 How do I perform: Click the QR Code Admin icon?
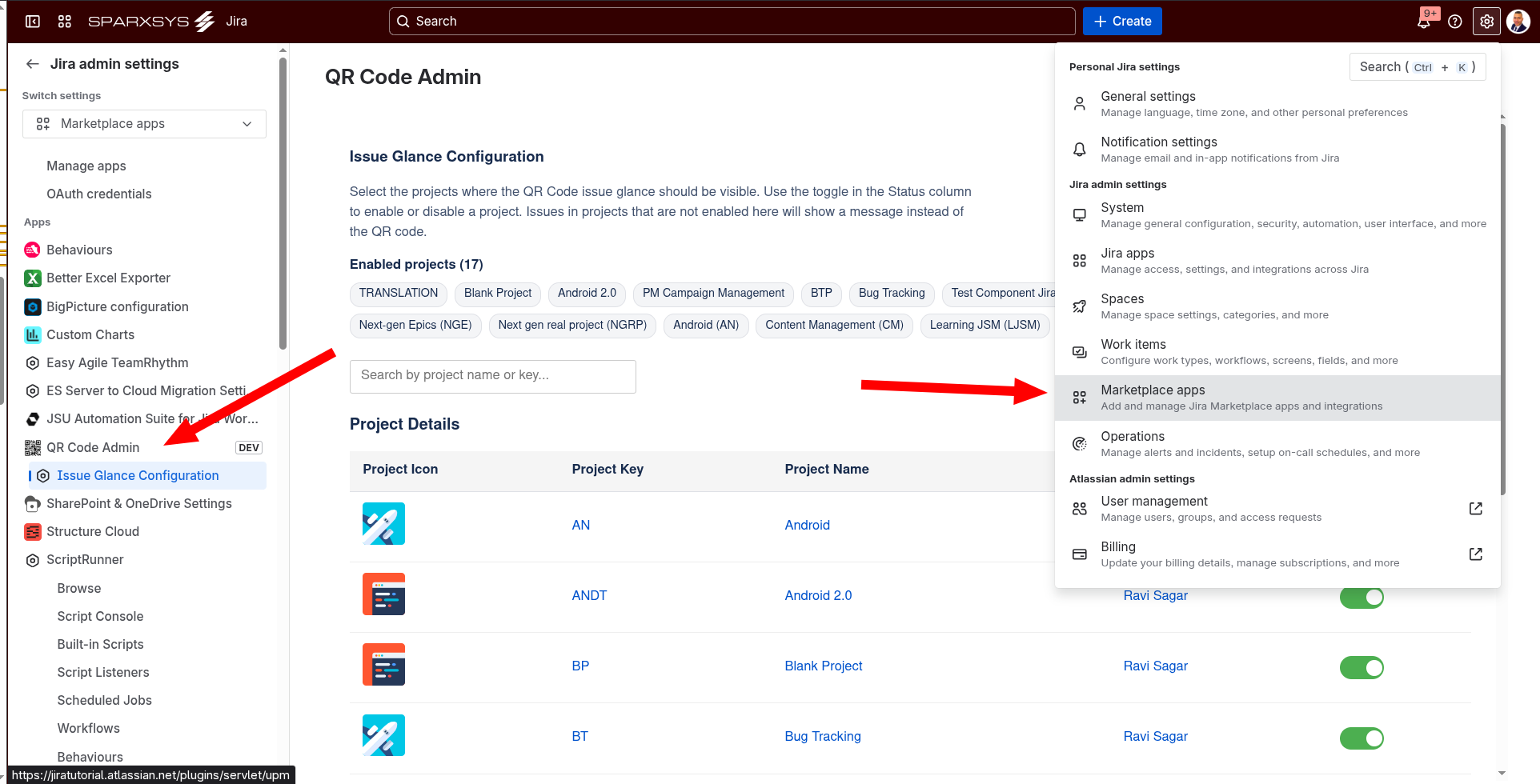click(x=33, y=447)
